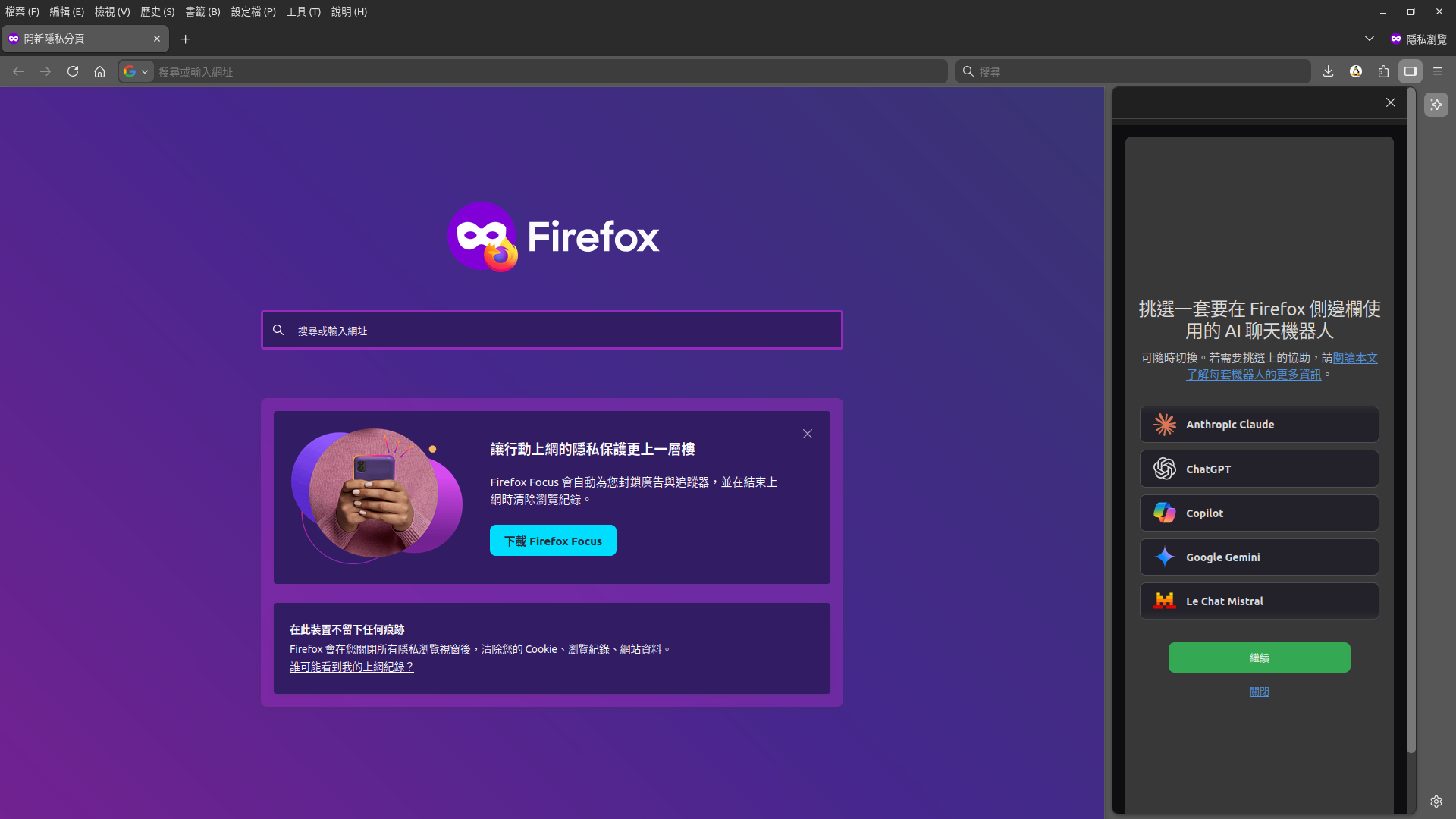Click the sidebar vertical scrollbar

[1411, 421]
